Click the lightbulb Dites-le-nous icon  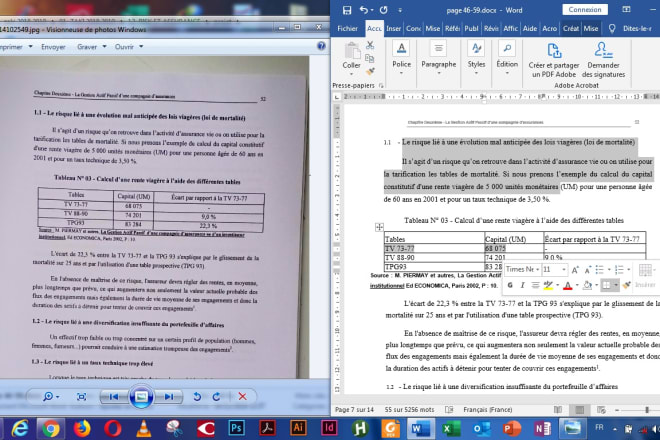click(x=612, y=29)
